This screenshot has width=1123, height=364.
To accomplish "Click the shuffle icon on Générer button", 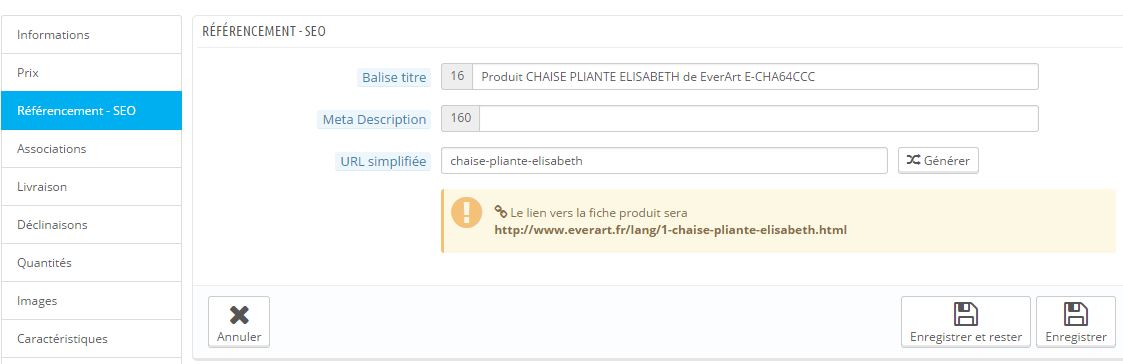I will [x=914, y=161].
